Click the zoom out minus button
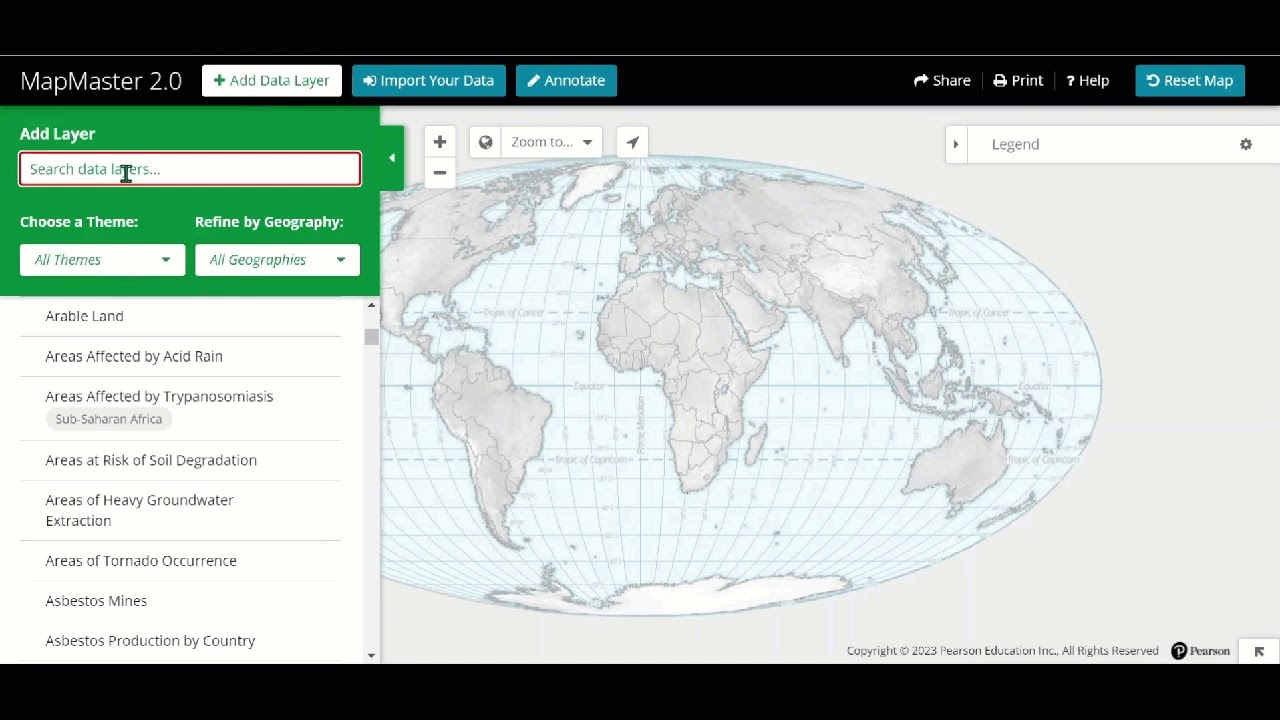The width and height of the screenshot is (1280, 720). pyautogui.click(x=440, y=172)
